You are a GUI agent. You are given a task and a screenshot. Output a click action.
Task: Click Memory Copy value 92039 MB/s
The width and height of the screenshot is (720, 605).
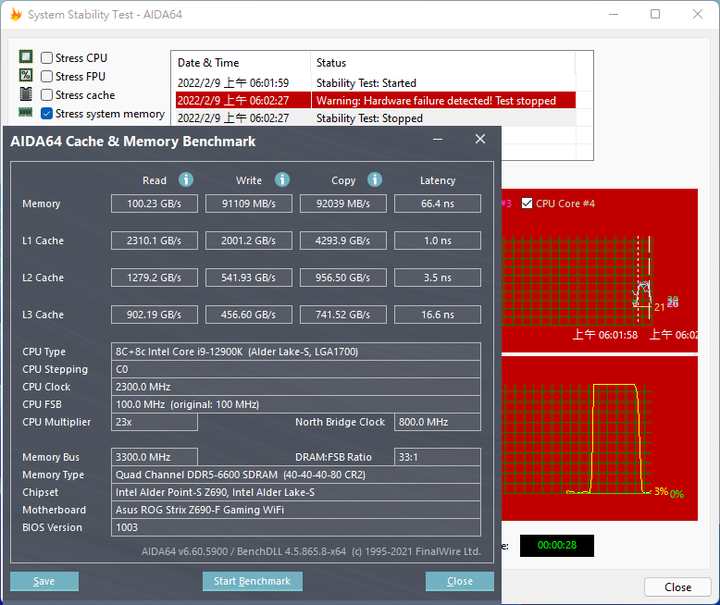(343, 203)
